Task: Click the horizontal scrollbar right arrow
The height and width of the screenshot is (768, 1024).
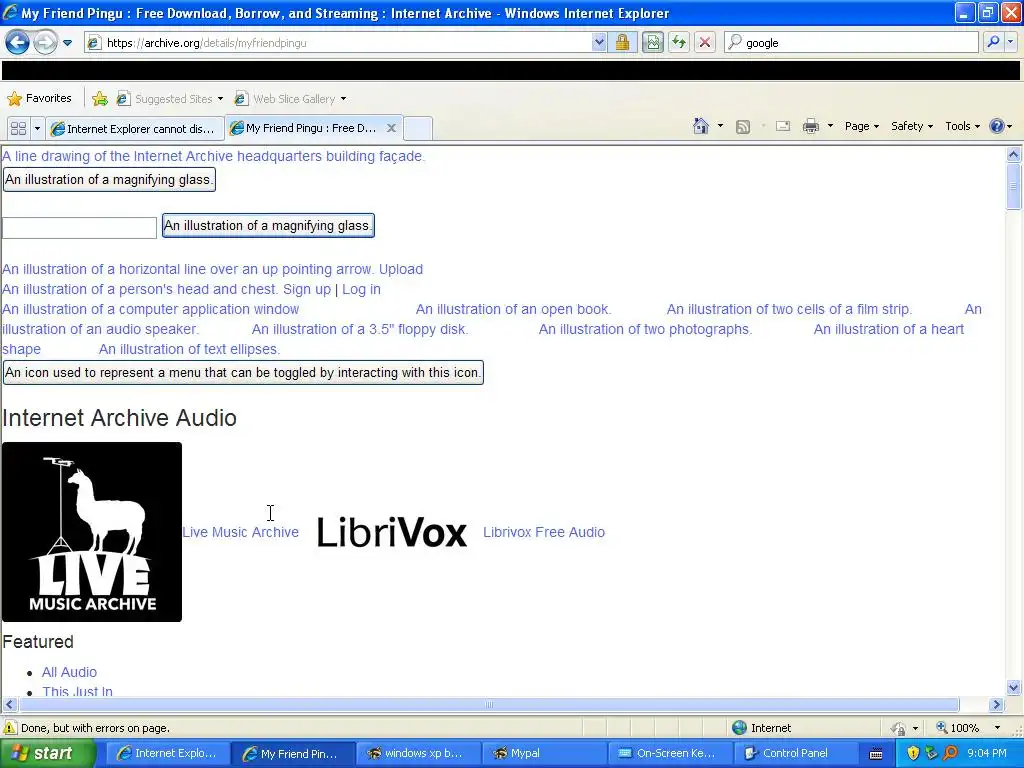Action: click(996, 705)
